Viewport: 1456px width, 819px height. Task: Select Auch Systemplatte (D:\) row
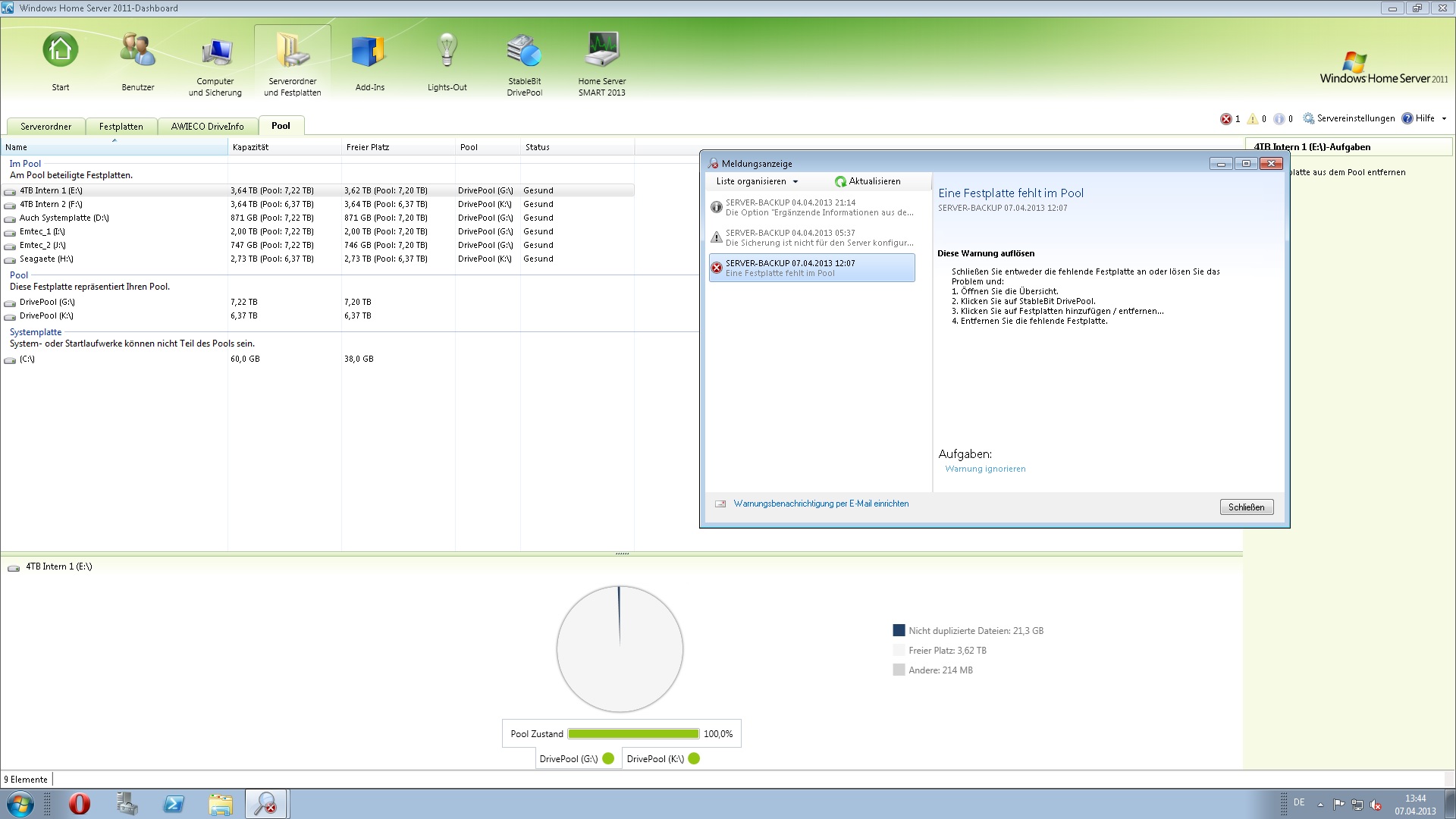pos(318,218)
